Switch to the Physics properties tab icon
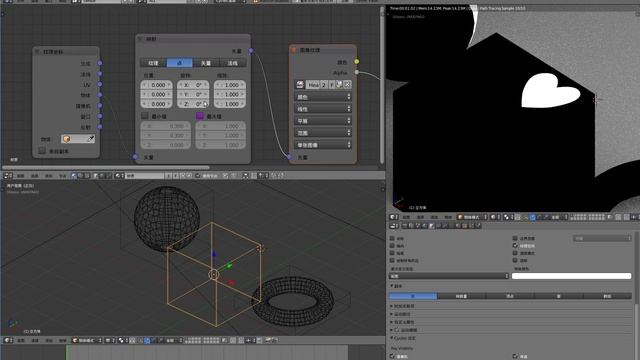640x360 pixels. click(x=478, y=225)
